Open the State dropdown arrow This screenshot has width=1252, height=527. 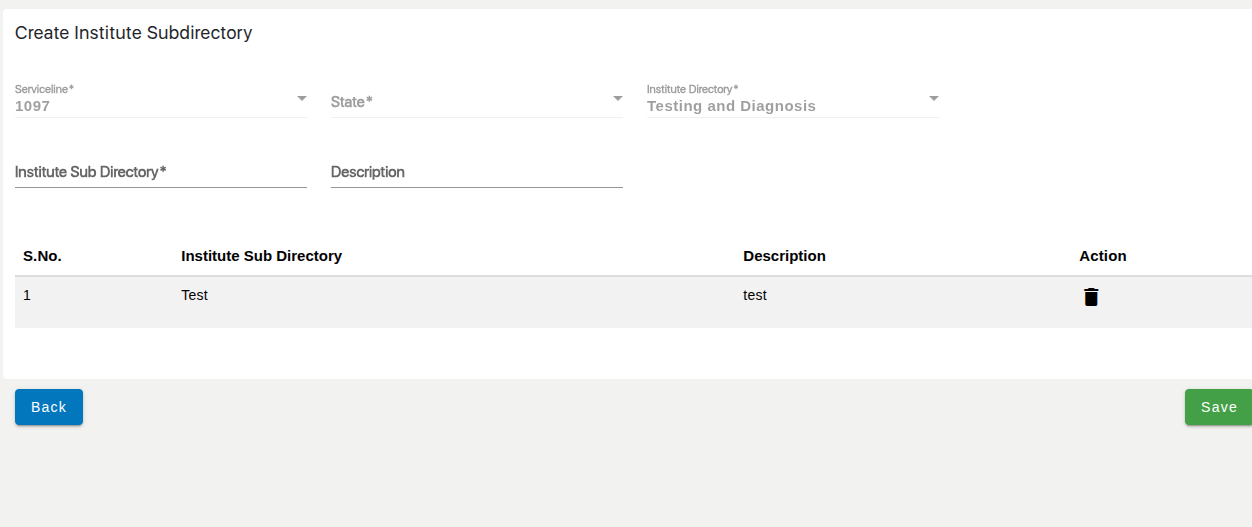617,99
